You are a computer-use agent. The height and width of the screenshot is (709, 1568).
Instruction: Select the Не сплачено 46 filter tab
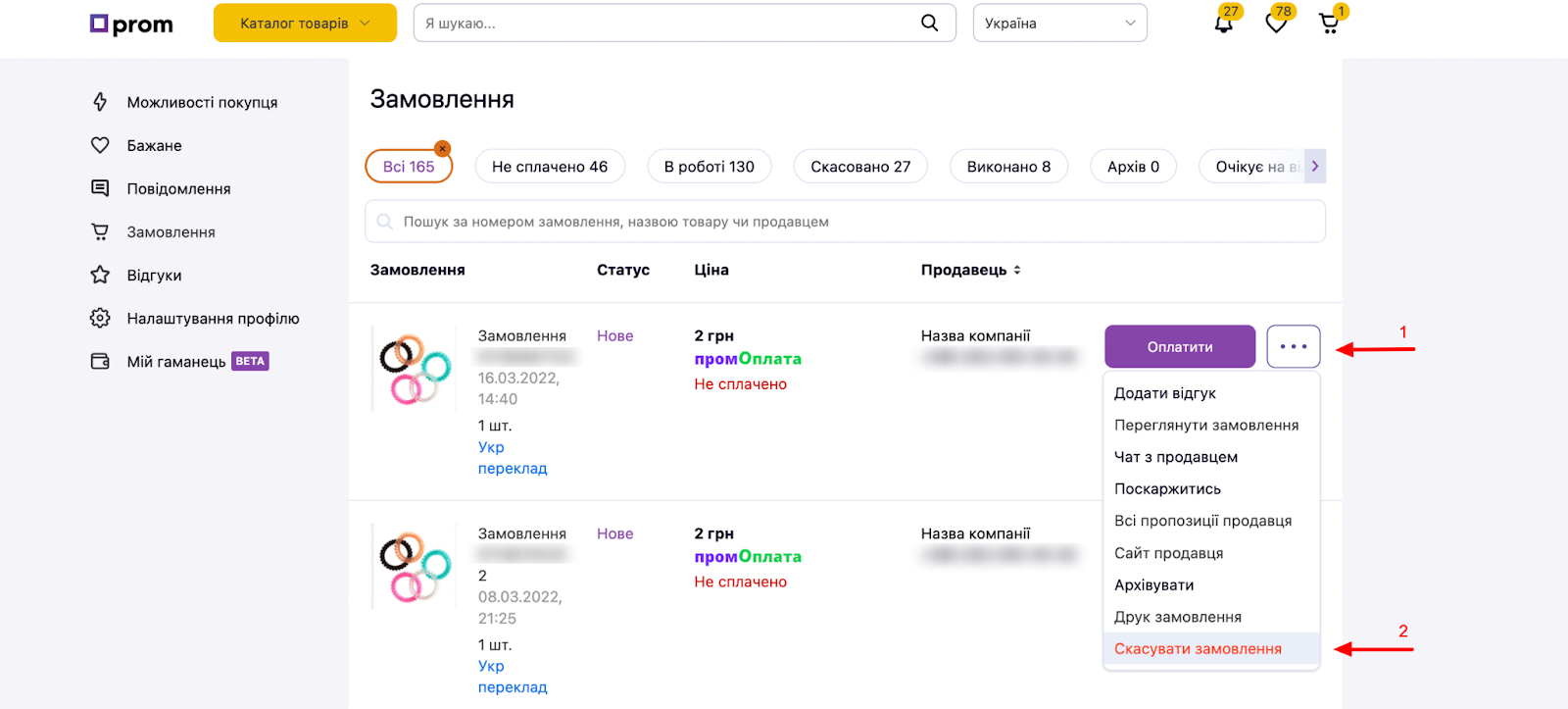(x=550, y=167)
